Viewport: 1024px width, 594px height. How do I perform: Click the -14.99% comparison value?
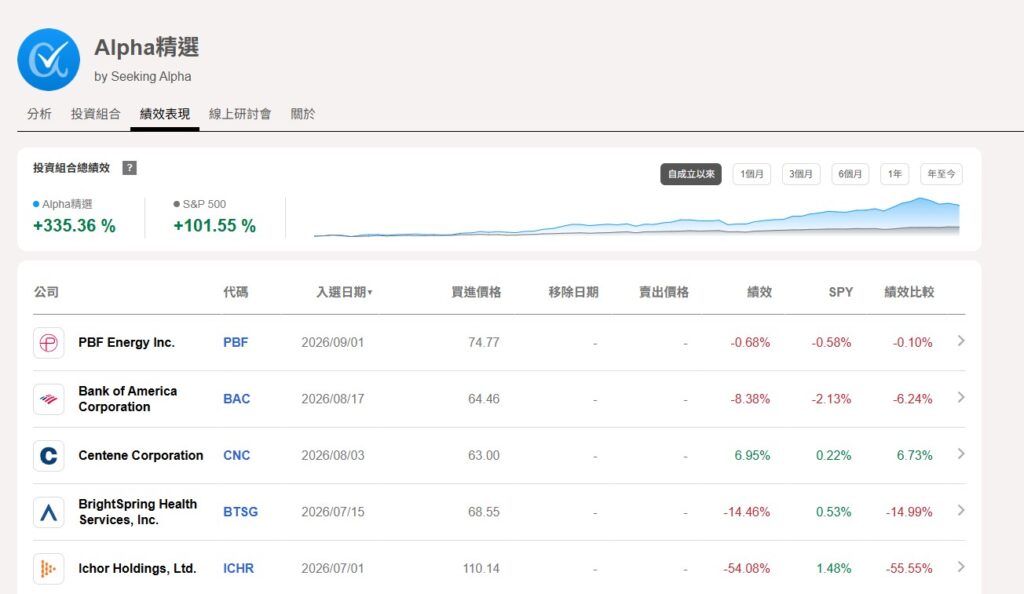click(x=909, y=512)
